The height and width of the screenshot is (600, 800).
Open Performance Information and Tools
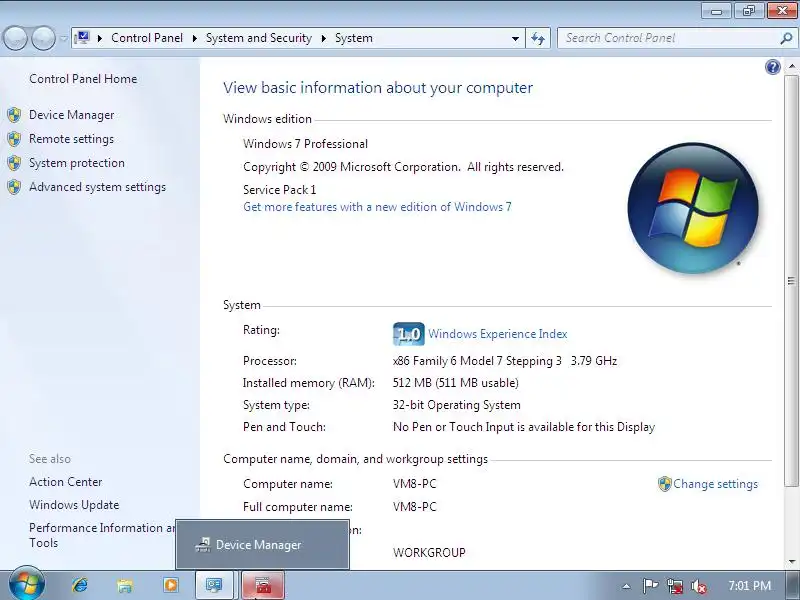click(102, 535)
